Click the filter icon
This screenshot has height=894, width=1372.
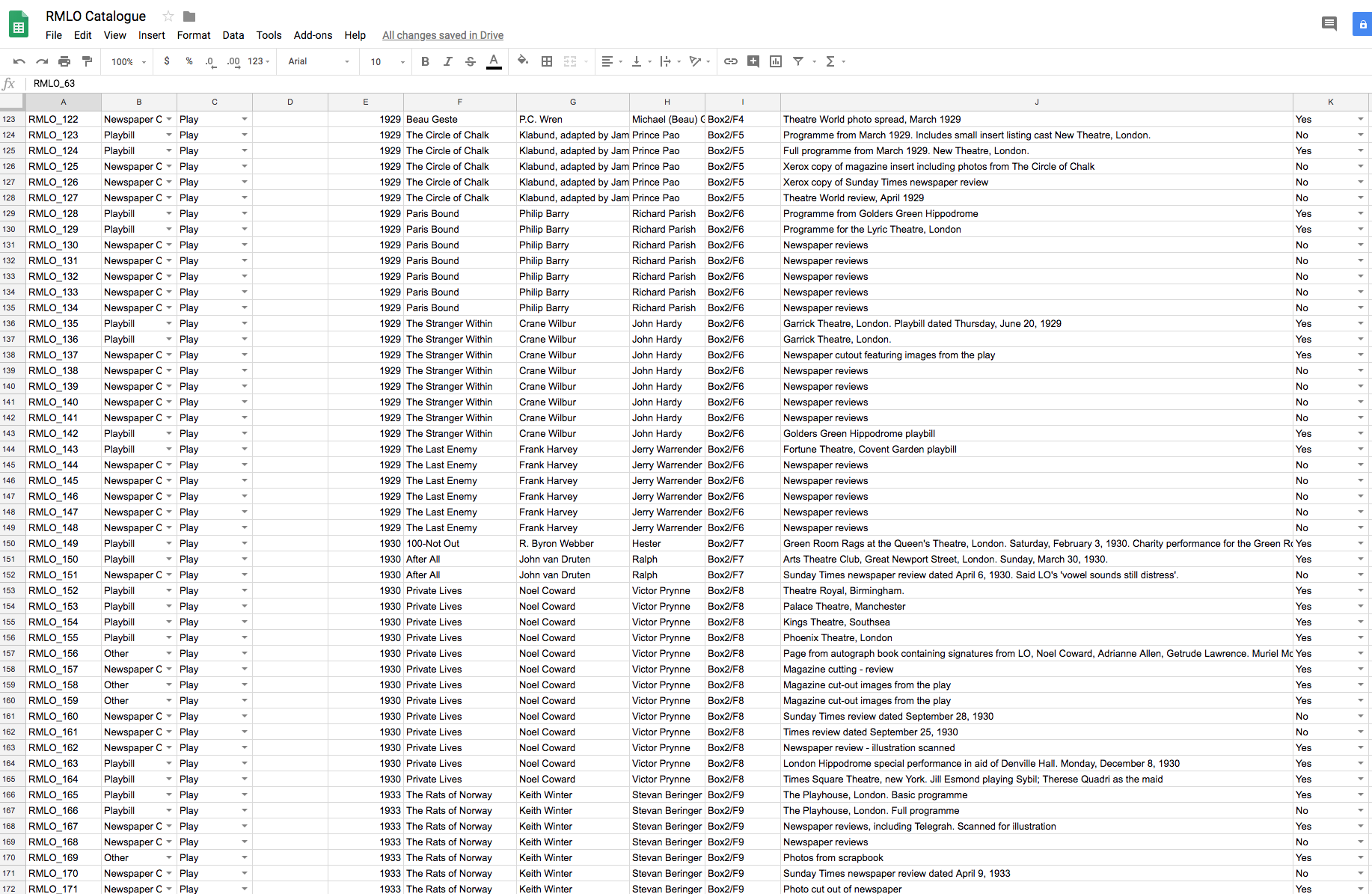[x=798, y=61]
